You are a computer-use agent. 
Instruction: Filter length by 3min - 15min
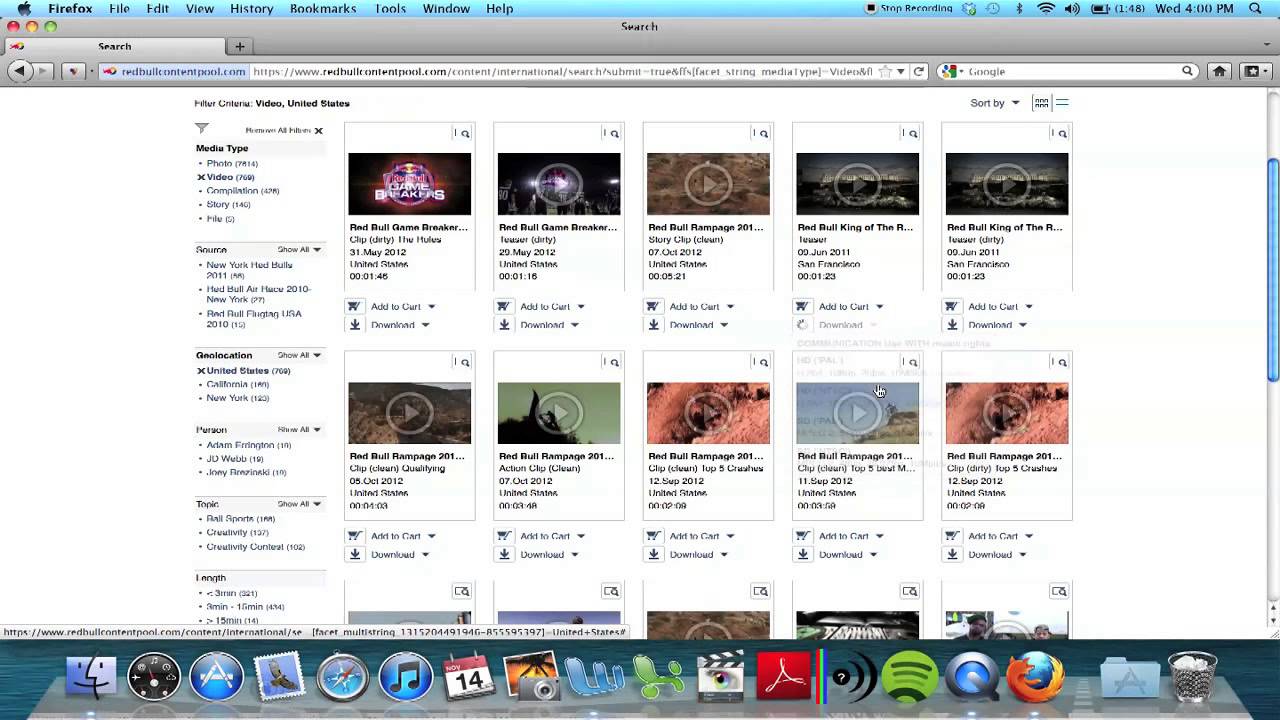point(245,607)
